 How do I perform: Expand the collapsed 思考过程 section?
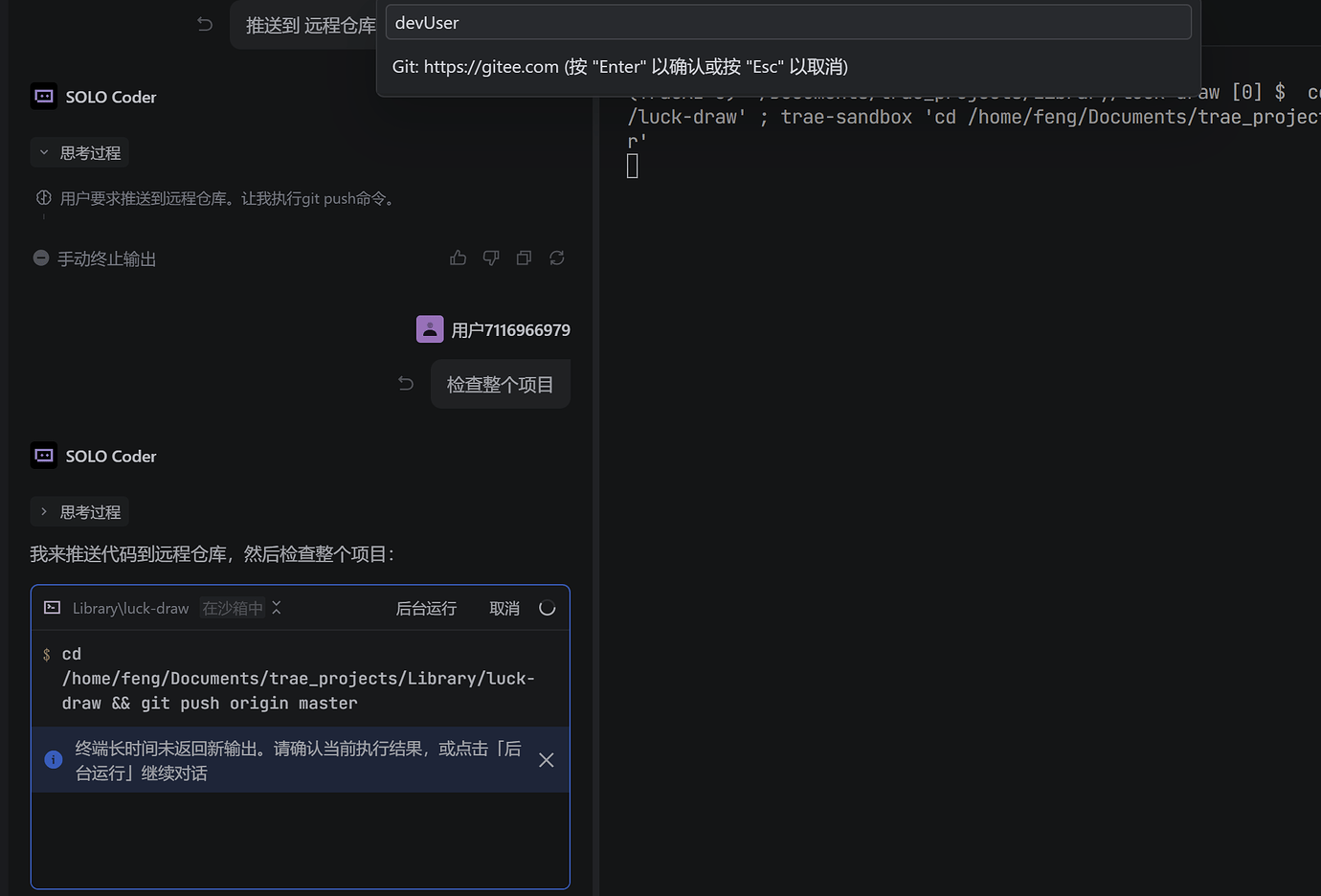click(x=80, y=512)
